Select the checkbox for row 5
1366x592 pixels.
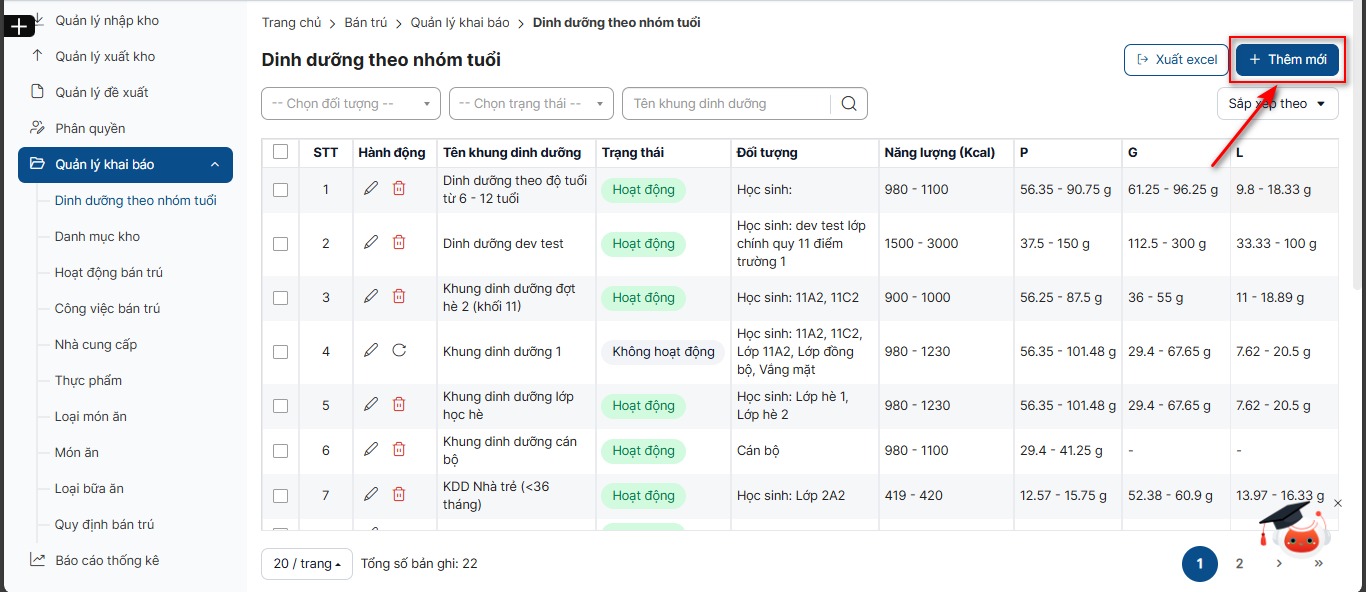click(x=280, y=405)
